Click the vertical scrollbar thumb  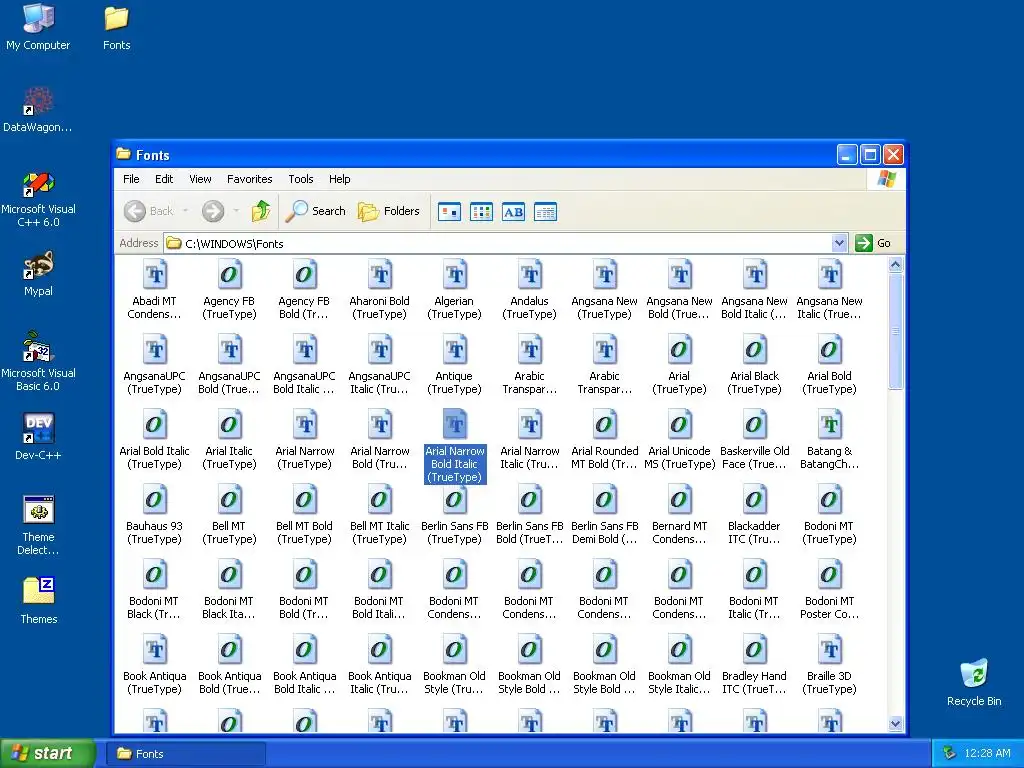pos(895,331)
